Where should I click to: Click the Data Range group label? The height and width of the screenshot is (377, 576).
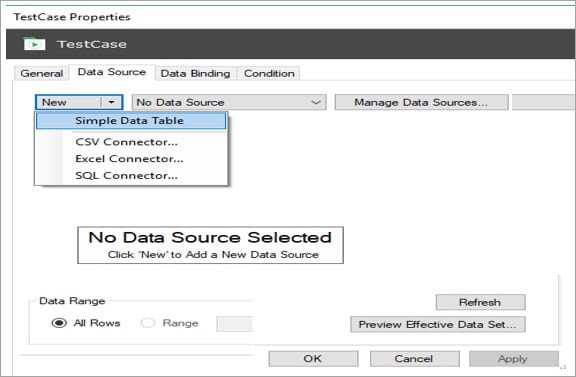[x=72, y=301]
